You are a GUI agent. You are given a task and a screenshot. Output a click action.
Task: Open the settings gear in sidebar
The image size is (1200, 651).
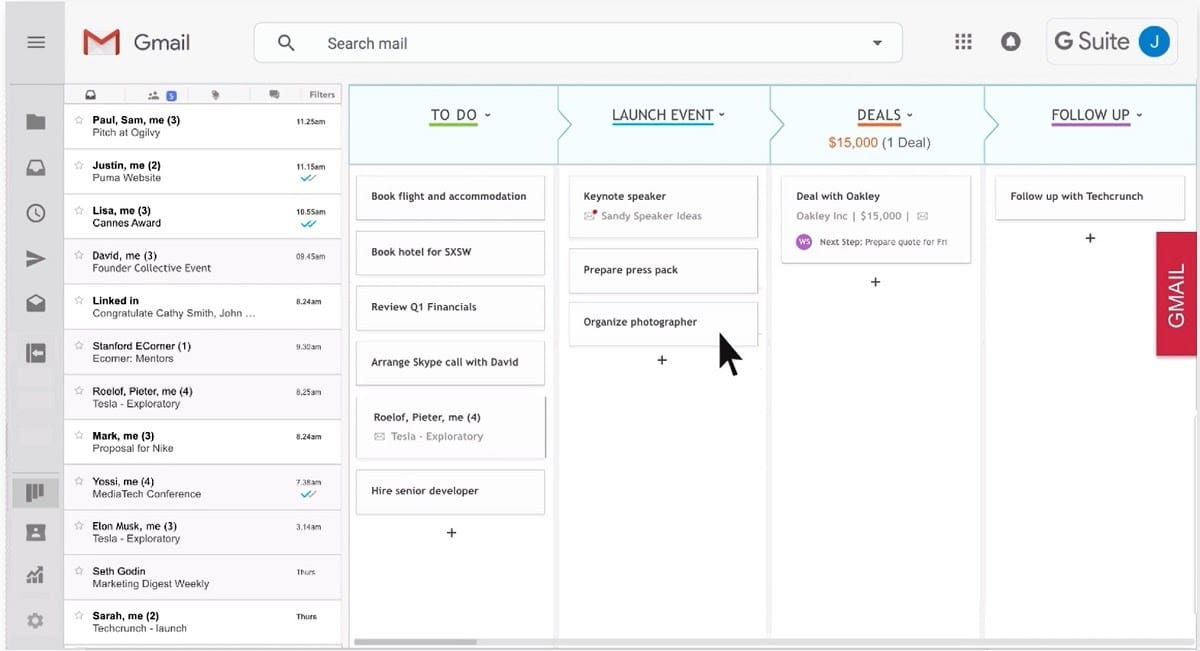click(34, 620)
